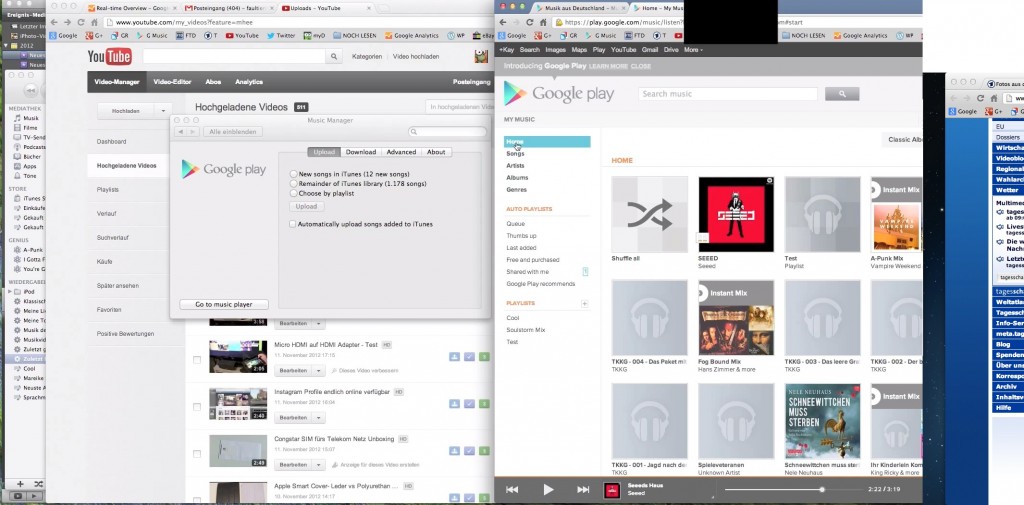Reload the Google Play browser window

tap(530, 22)
